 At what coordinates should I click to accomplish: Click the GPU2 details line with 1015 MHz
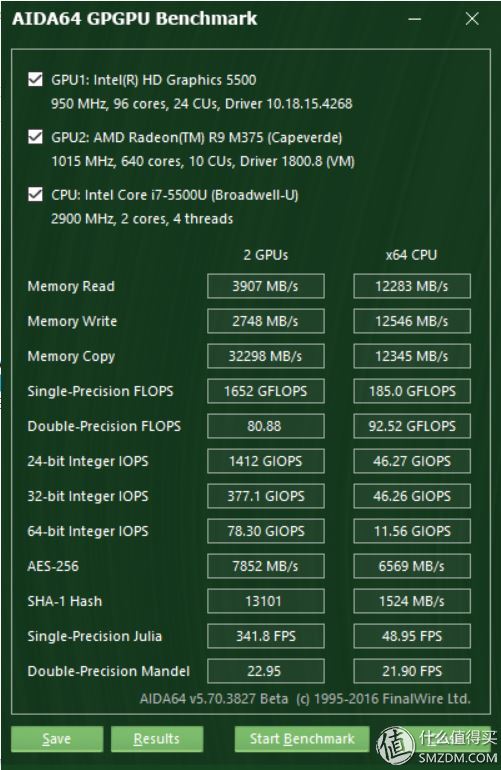(203, 161)
